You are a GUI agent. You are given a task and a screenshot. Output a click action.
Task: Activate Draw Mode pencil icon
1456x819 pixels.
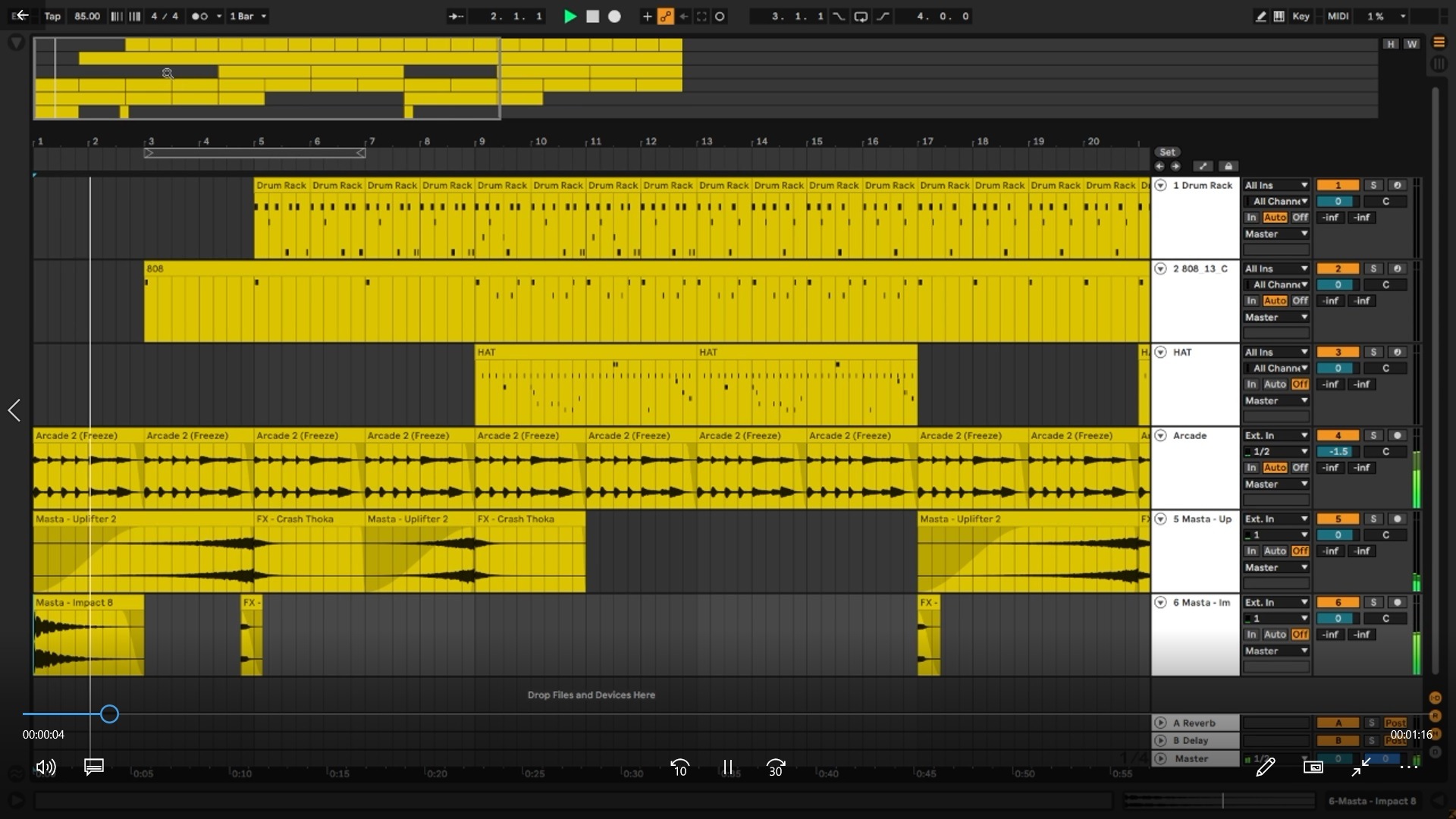pyautogui.click(x=1260, y=16)
